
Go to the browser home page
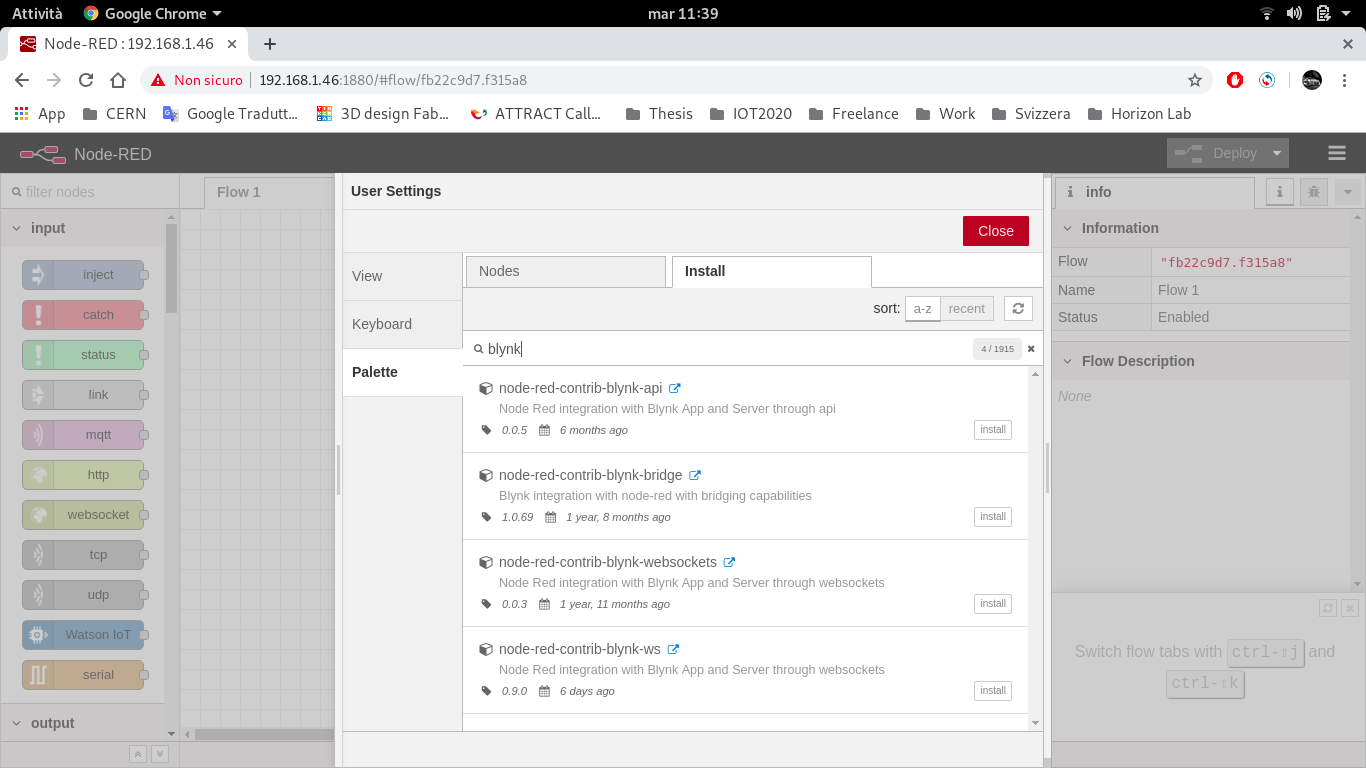(x=118, y=80)
